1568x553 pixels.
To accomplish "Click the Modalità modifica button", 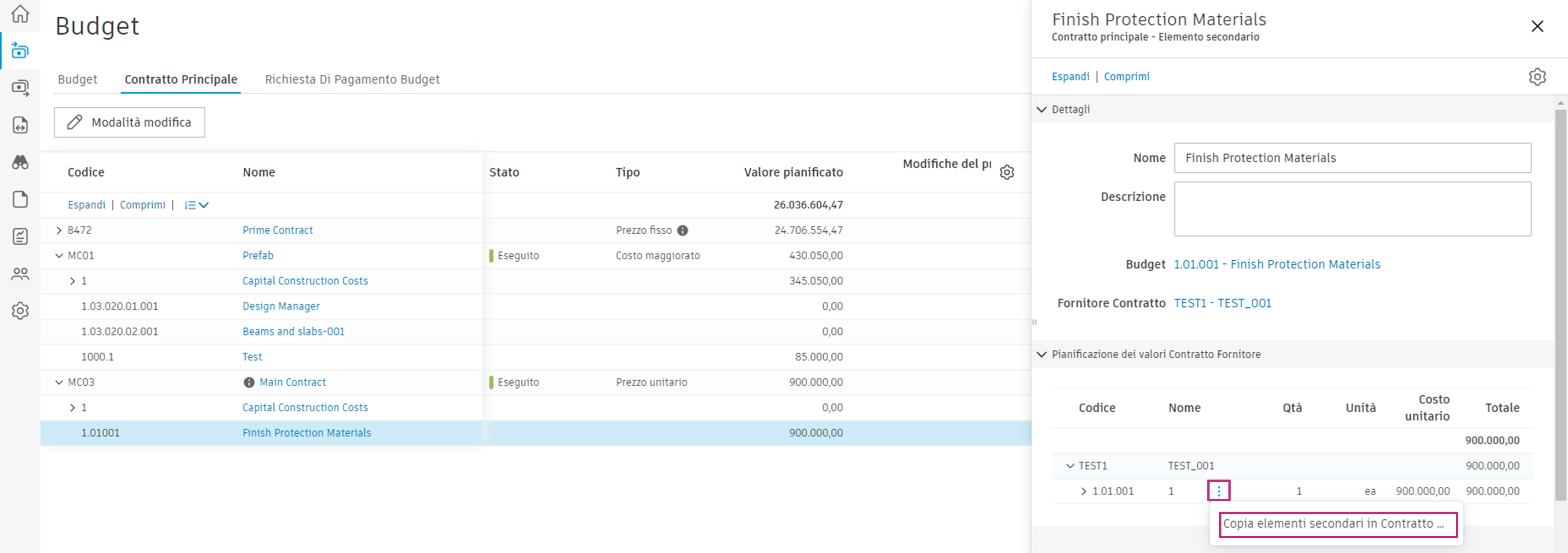I will pos(130,122).
